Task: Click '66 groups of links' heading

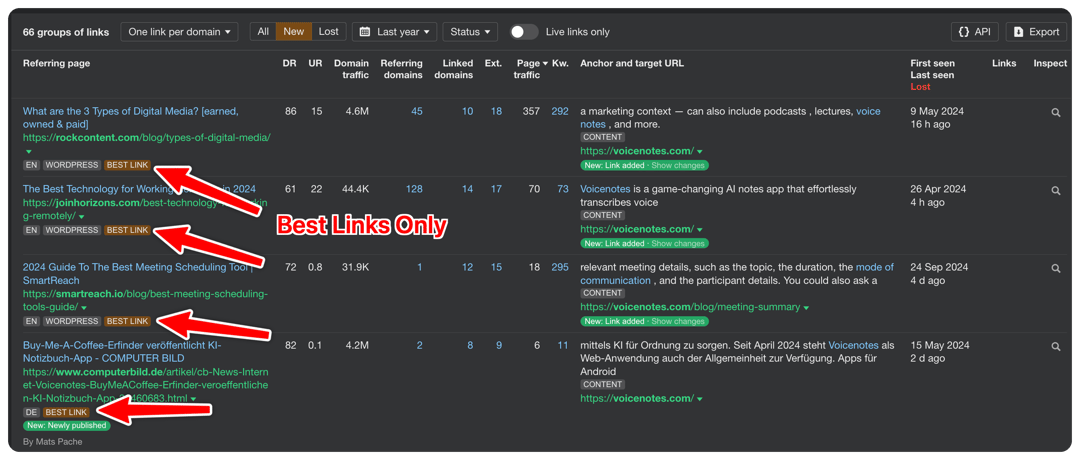Action: coord(65,32)
